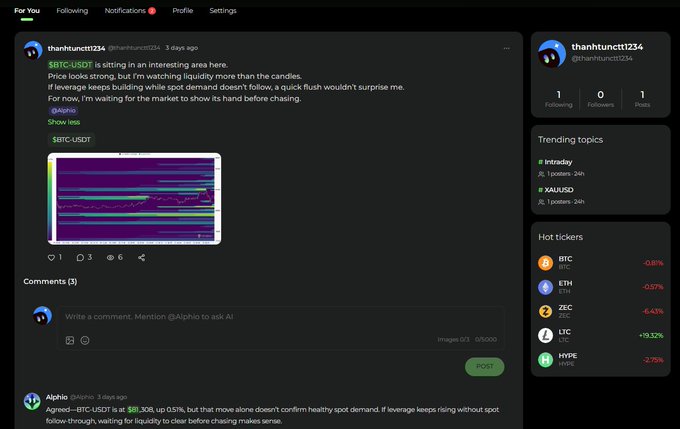Click the Comments (3) heading

pos(50,282)
